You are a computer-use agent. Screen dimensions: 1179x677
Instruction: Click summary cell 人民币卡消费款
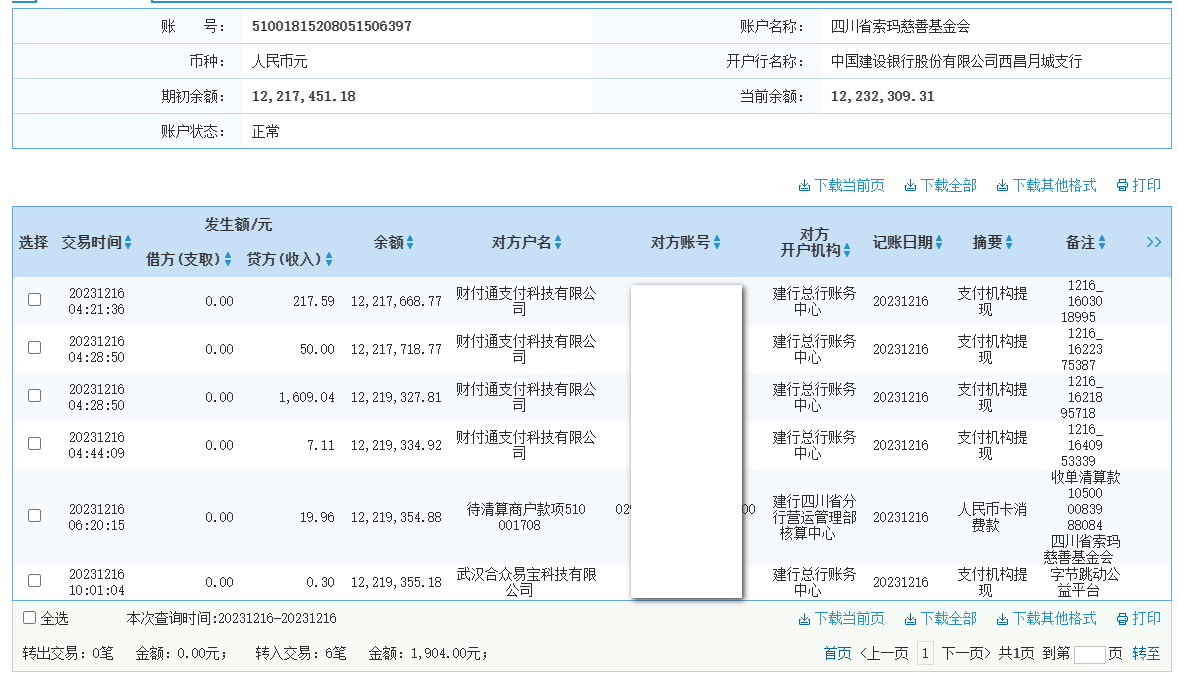pyautogui.click(x=992, y=517)
